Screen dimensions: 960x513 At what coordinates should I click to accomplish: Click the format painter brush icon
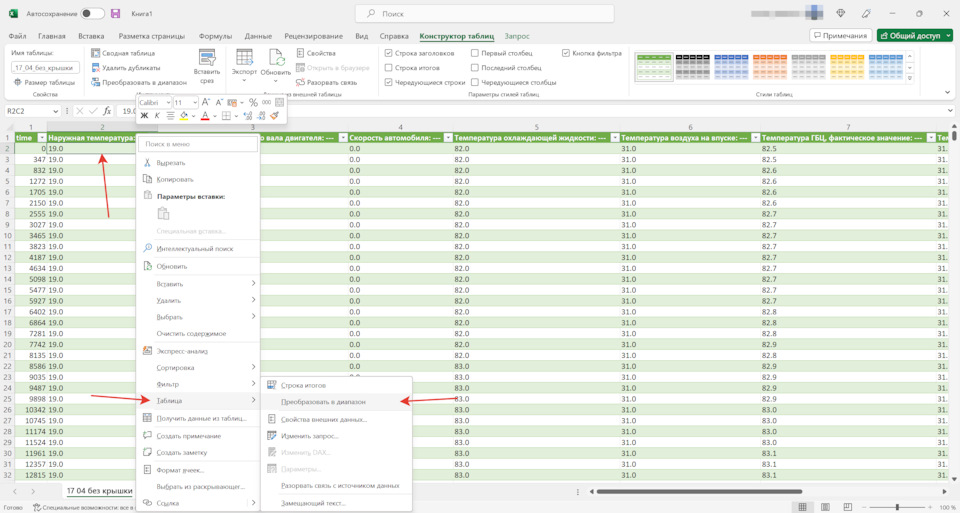[x=275, y=116]
